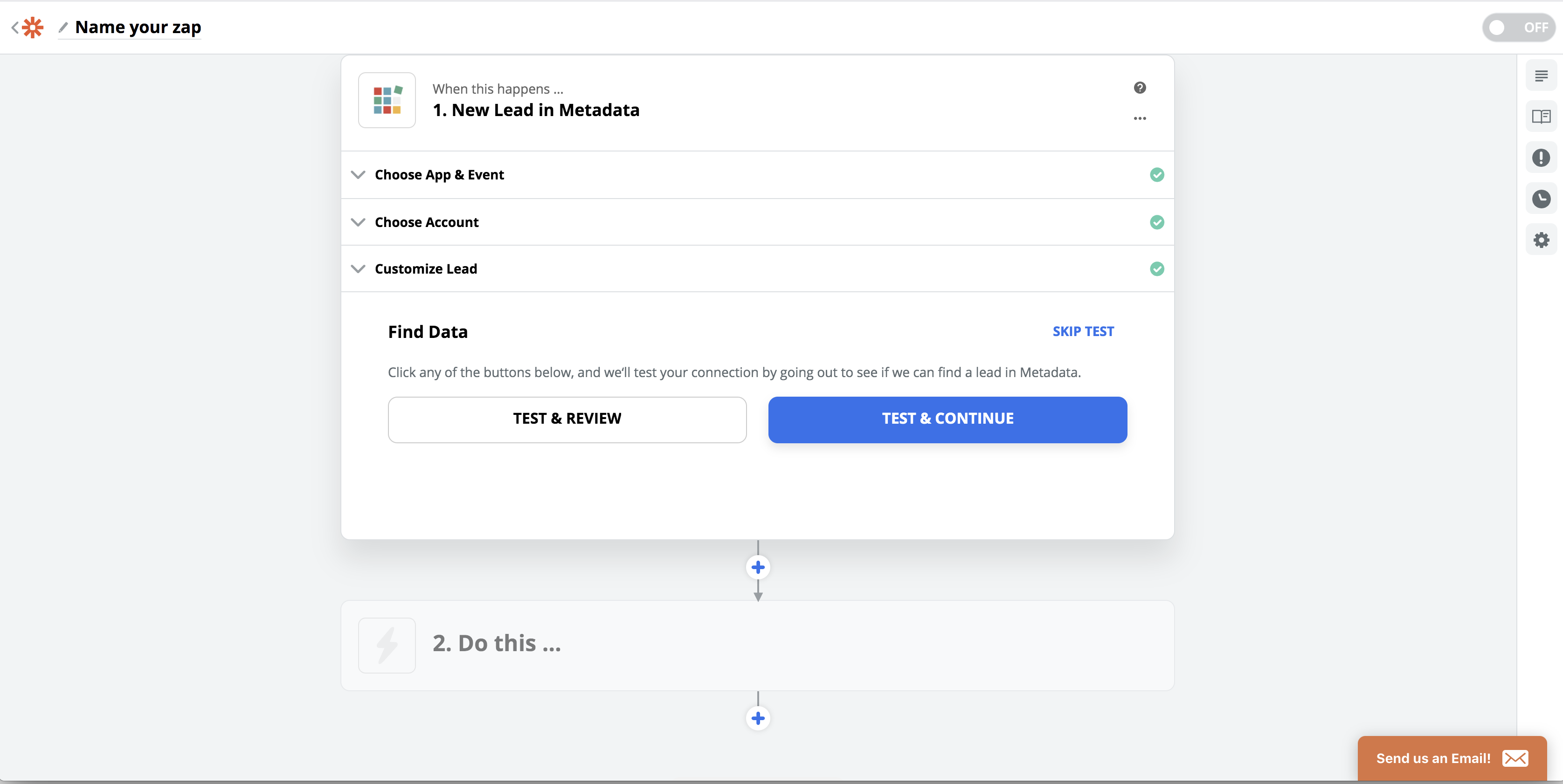
Task: Click the pencil icon to rename zap
Action: (x=63, y=28)
